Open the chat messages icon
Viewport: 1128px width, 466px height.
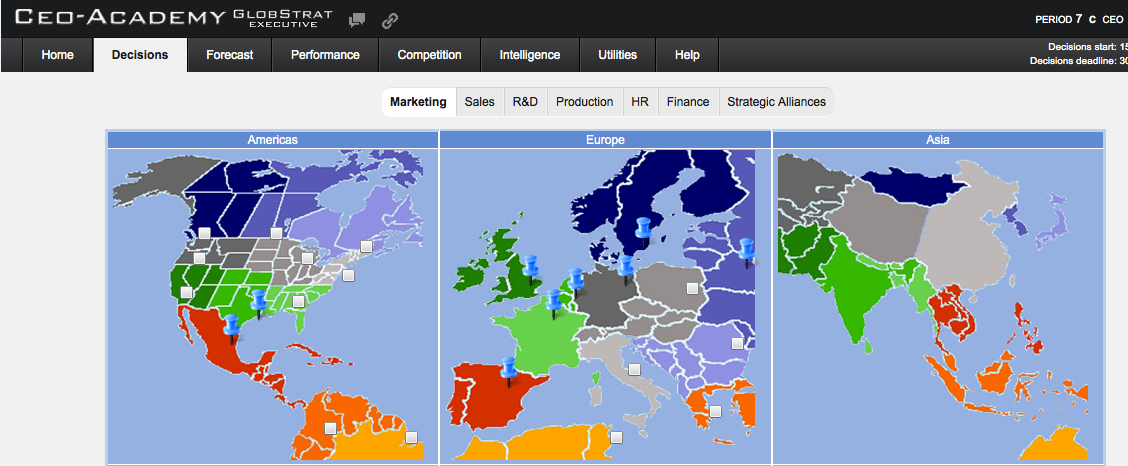[x=357, y=19]
